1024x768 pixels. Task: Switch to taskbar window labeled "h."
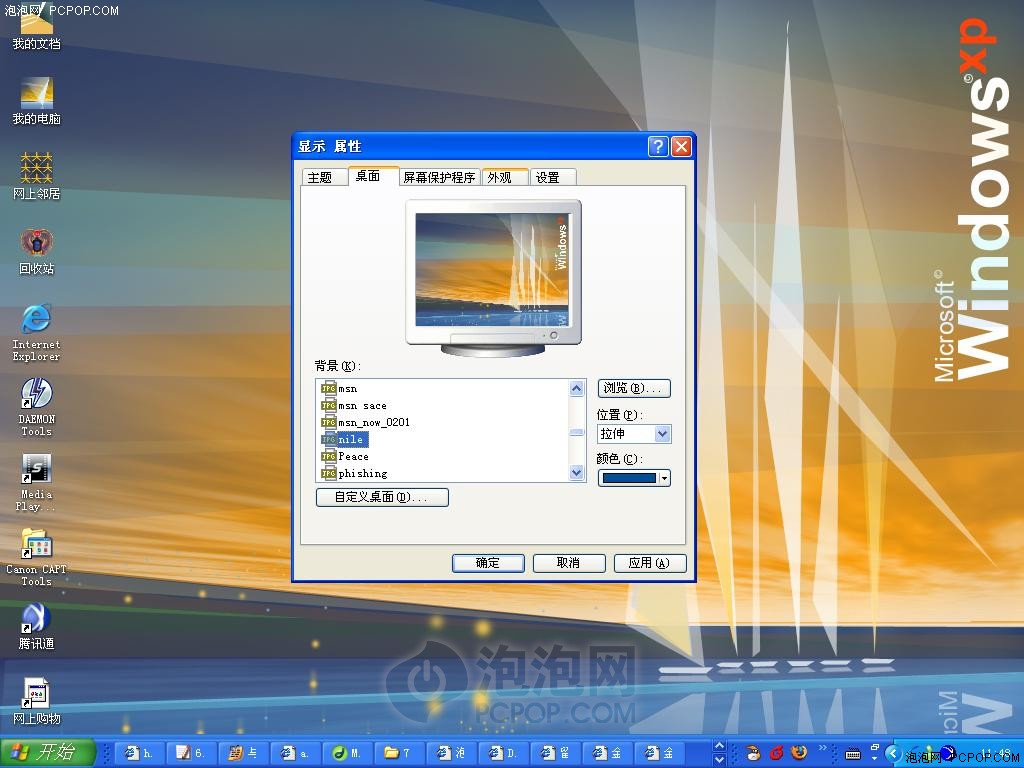(139, 754)
